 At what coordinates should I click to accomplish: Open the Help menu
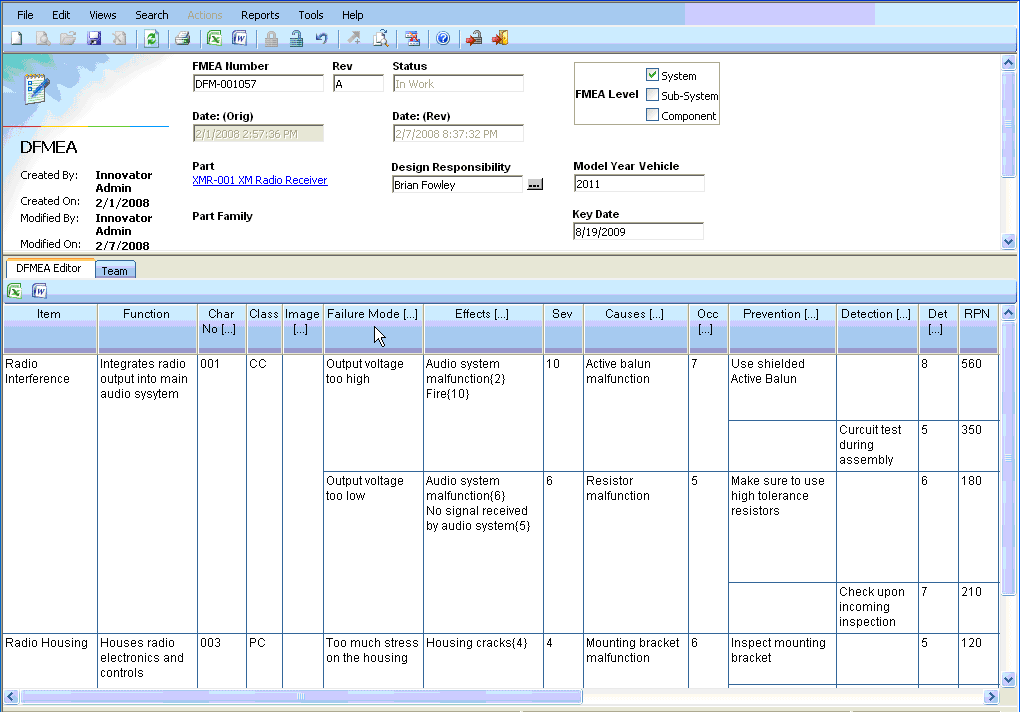click(x=353, y=15)
